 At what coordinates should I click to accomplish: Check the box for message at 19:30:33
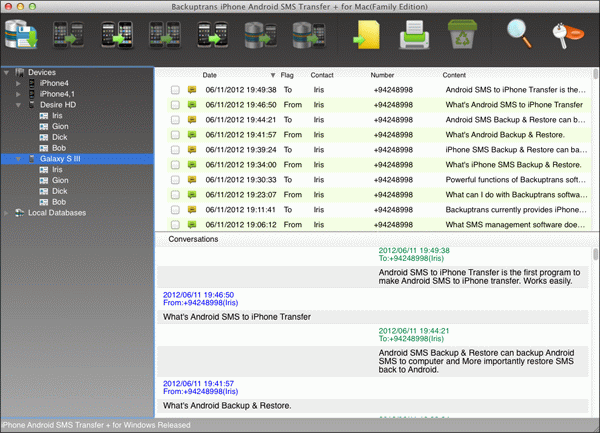175,180
